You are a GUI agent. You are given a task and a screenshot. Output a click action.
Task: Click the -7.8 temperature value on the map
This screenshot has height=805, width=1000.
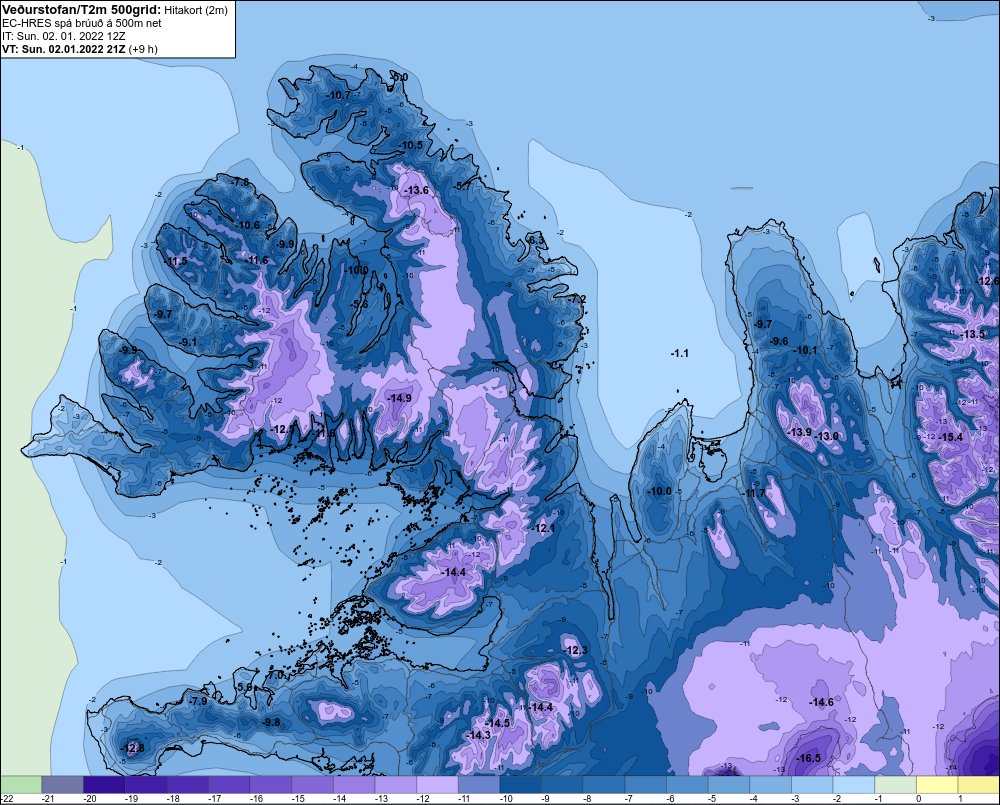tap(240, 182)
